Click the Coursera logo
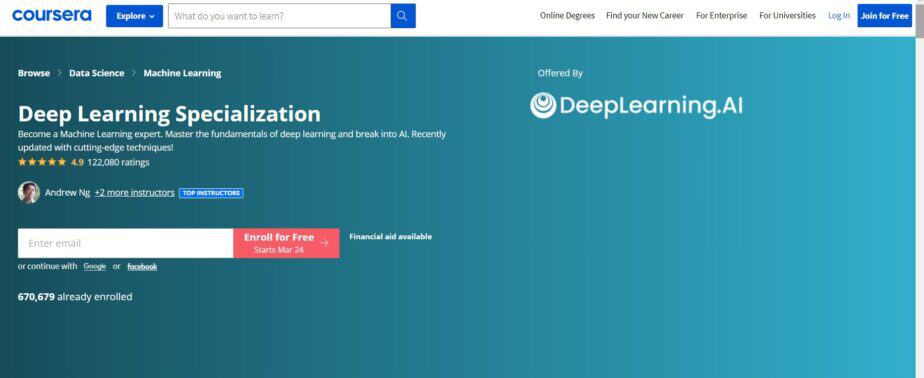 [x=51, y=15]
